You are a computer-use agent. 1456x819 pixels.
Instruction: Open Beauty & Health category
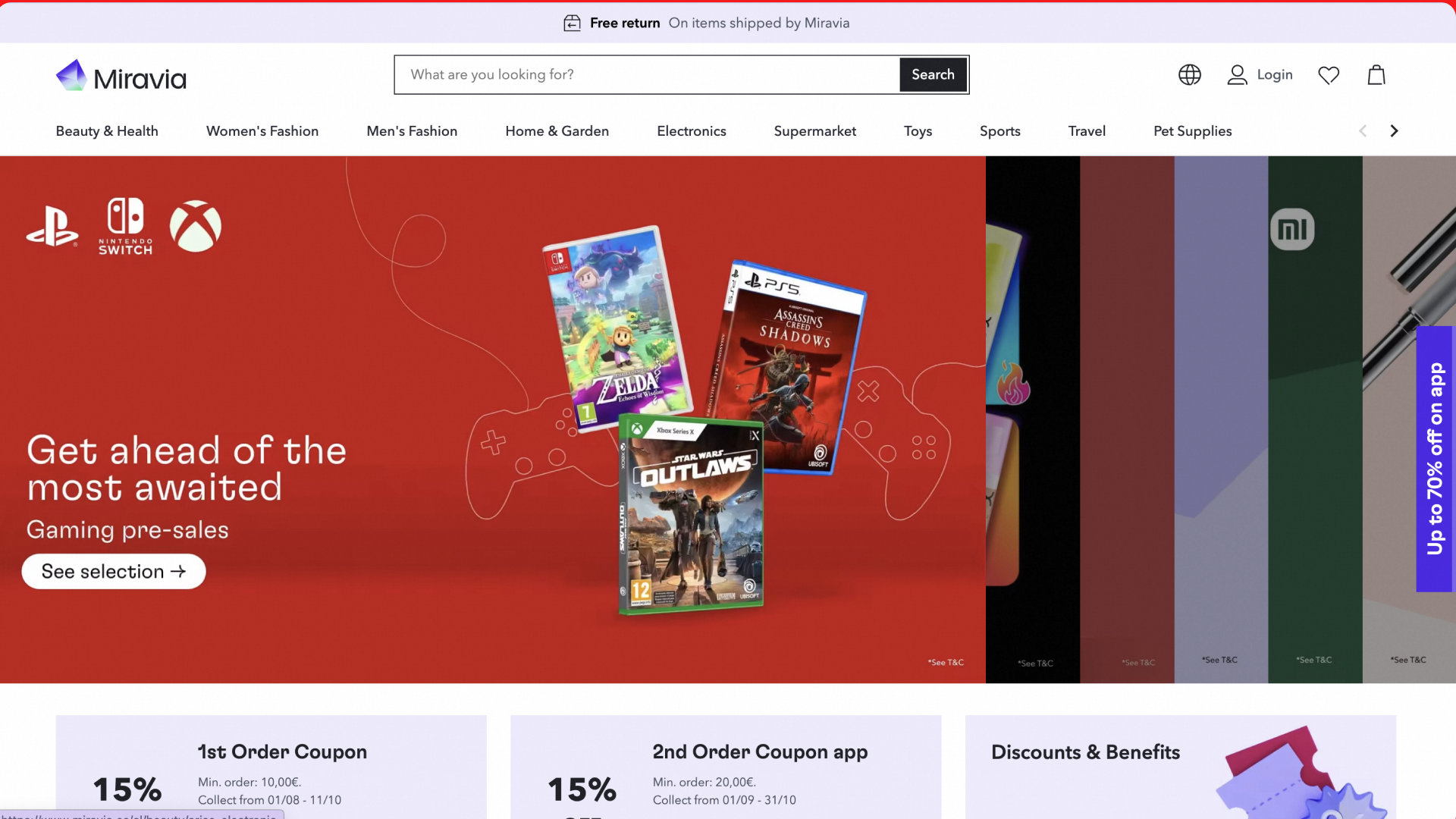pos(107,130)
